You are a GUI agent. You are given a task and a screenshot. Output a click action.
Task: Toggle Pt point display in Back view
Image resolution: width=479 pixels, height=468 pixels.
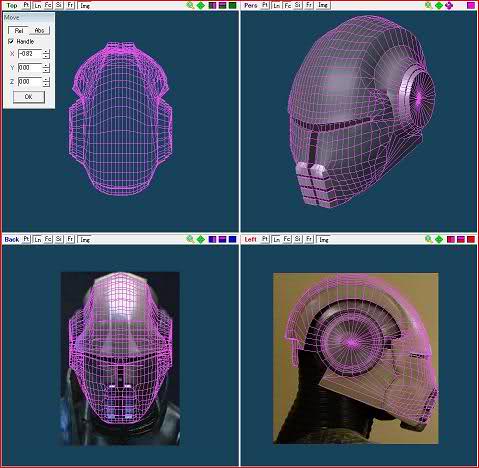[x=26, y=239]
